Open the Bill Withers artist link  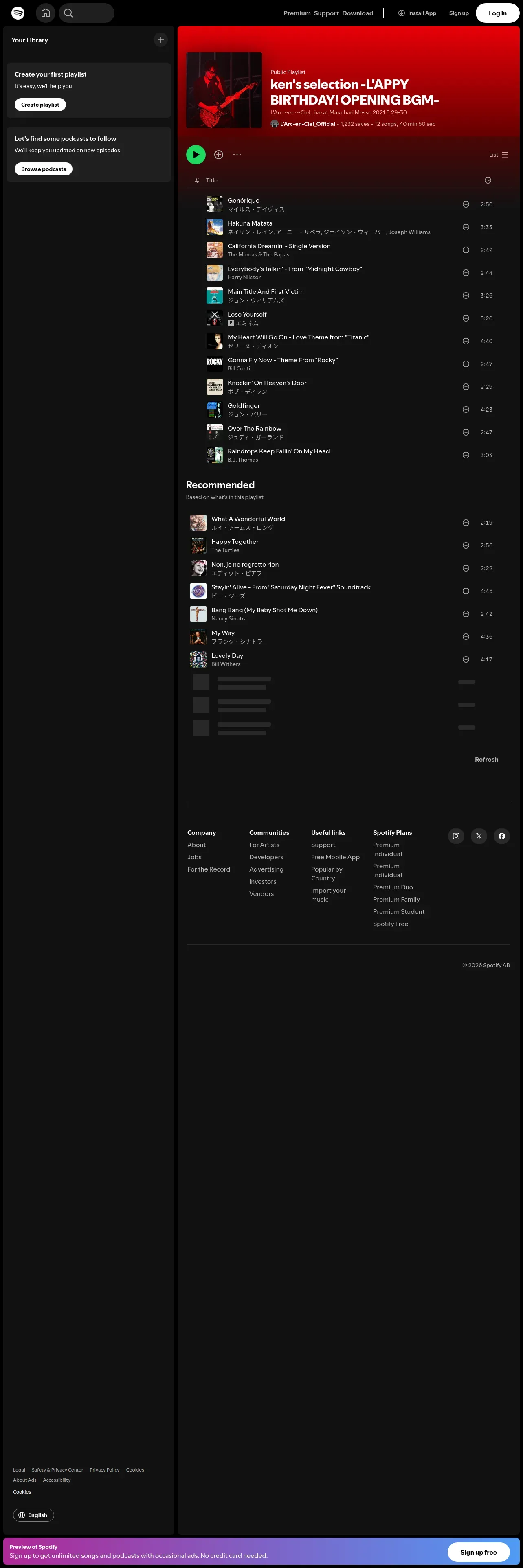pos(226,664)
